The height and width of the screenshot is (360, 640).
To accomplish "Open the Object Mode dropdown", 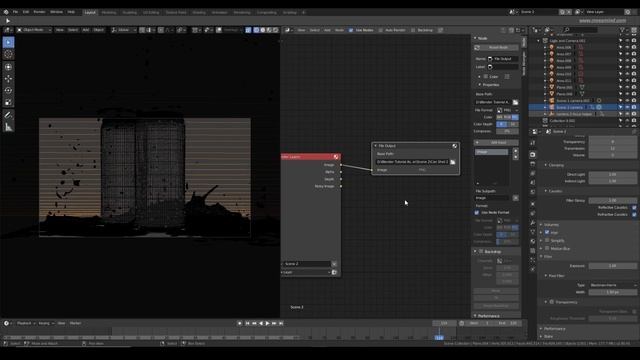I will click(x=34, y=30).
